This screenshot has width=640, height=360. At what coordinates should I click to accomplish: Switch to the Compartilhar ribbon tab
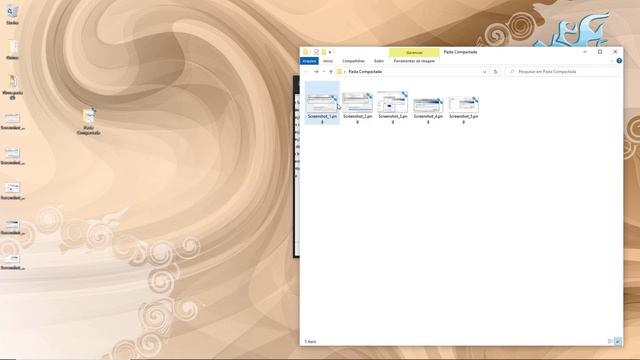pyautogui.click(x=353, y=61)
